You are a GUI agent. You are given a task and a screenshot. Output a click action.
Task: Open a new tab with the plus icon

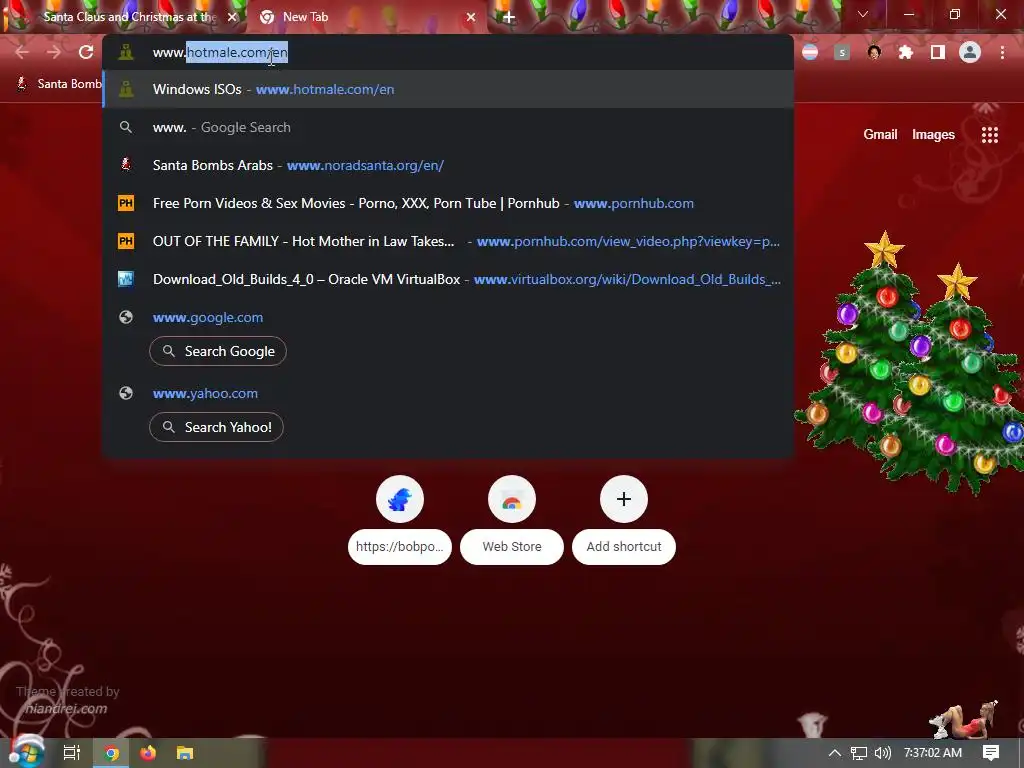click(x=509, y=17)
